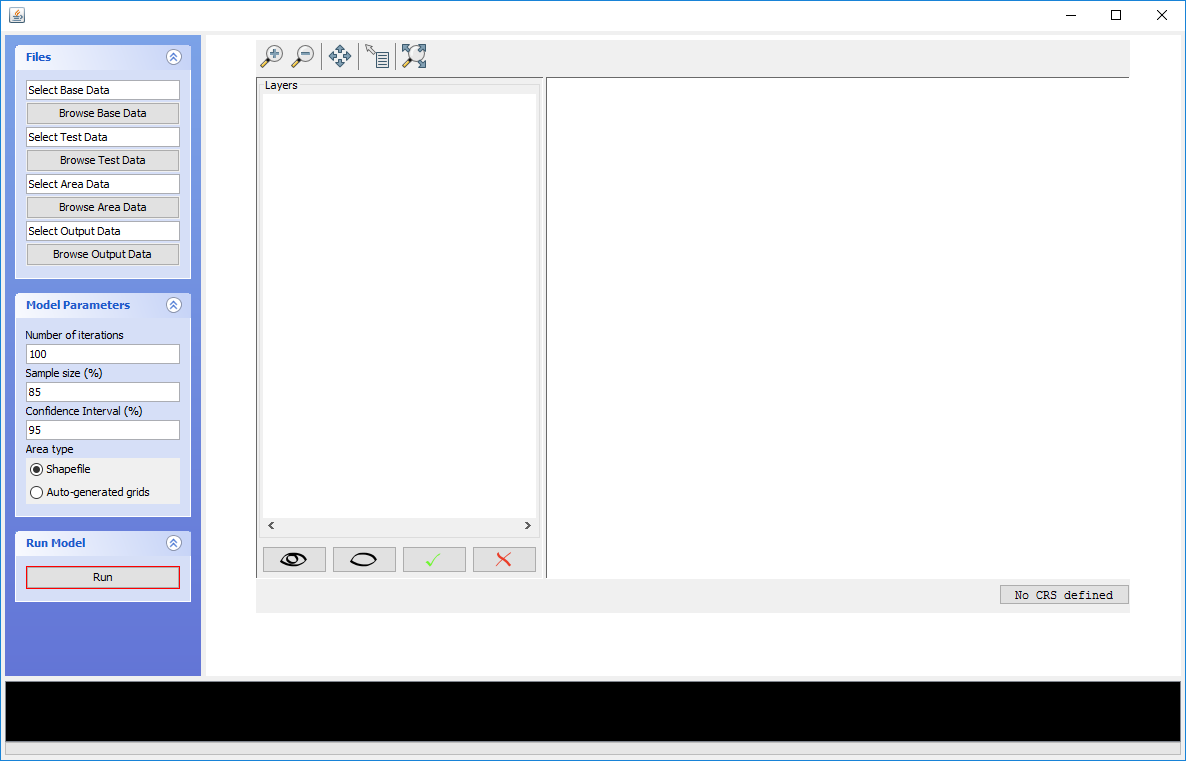Hide all layers with closed-eye button
Image resolution: width=1186 pixels, height=761 pixels.
364,560
